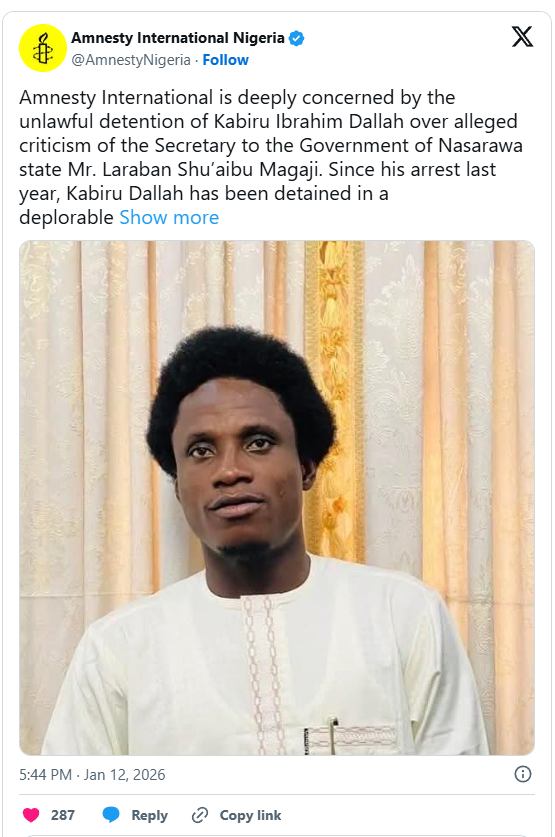This screenshot has height=837, width=555.
Task: Click the partially visible box below Reply
Action: (x=277, y=835)
